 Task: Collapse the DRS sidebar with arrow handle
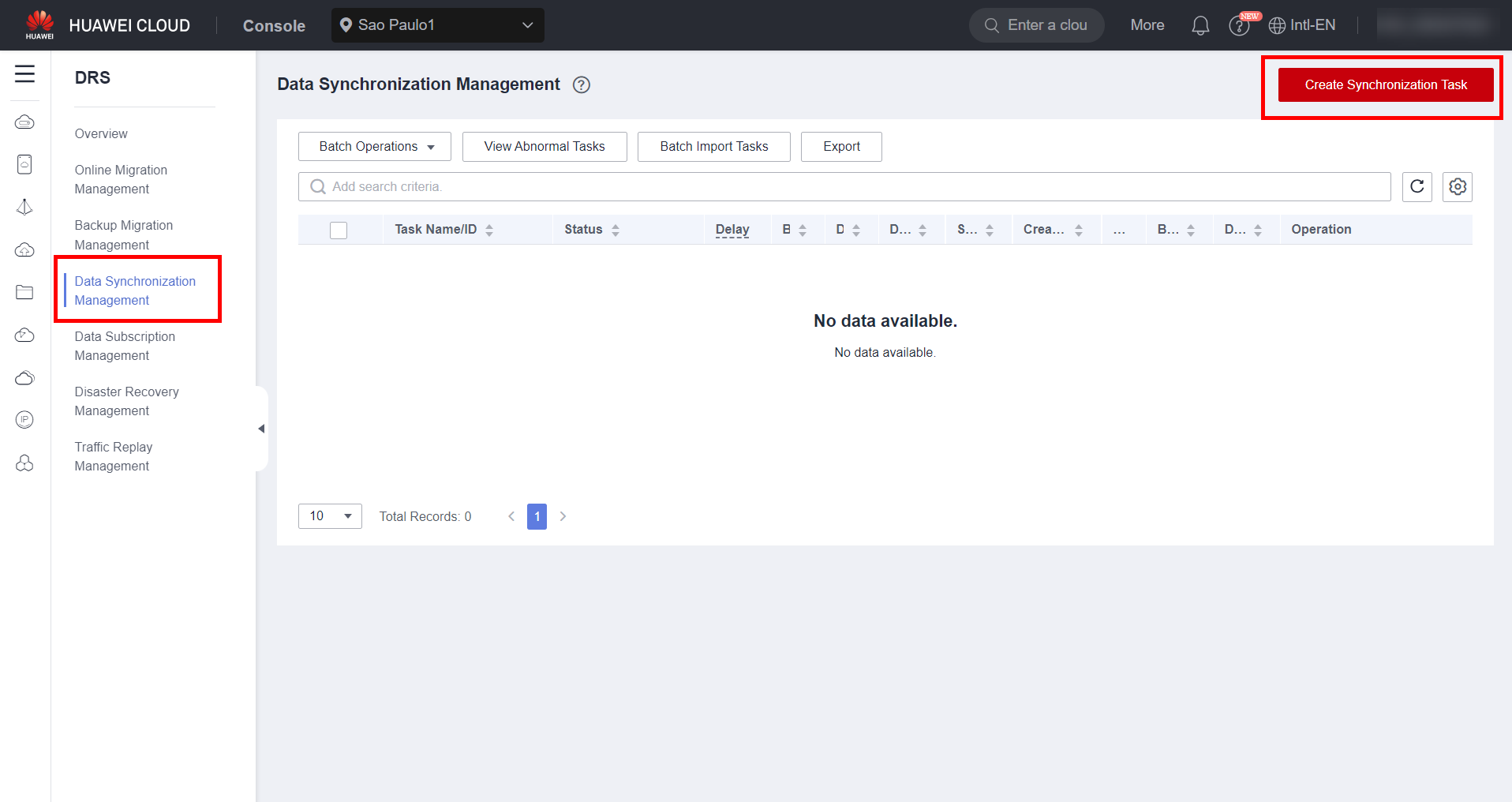[261, 429]
